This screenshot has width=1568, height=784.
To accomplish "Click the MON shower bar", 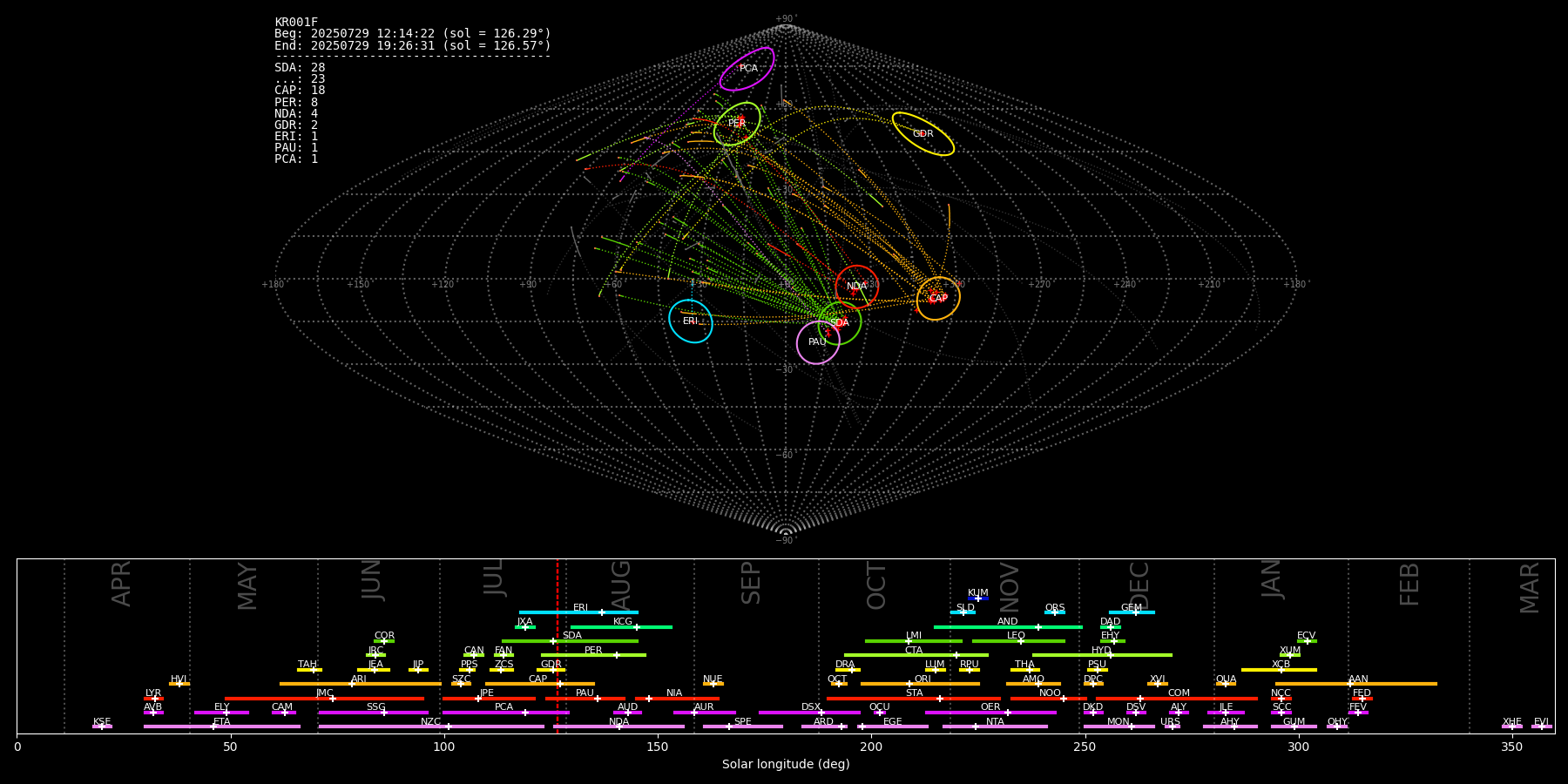I will tap(1119, 727).
